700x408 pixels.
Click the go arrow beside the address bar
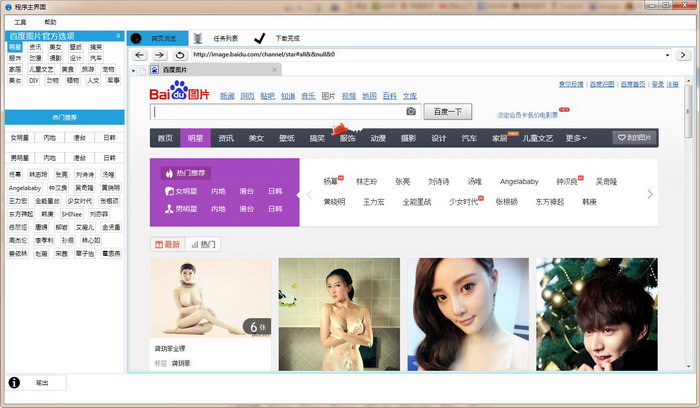pos(683,55)
